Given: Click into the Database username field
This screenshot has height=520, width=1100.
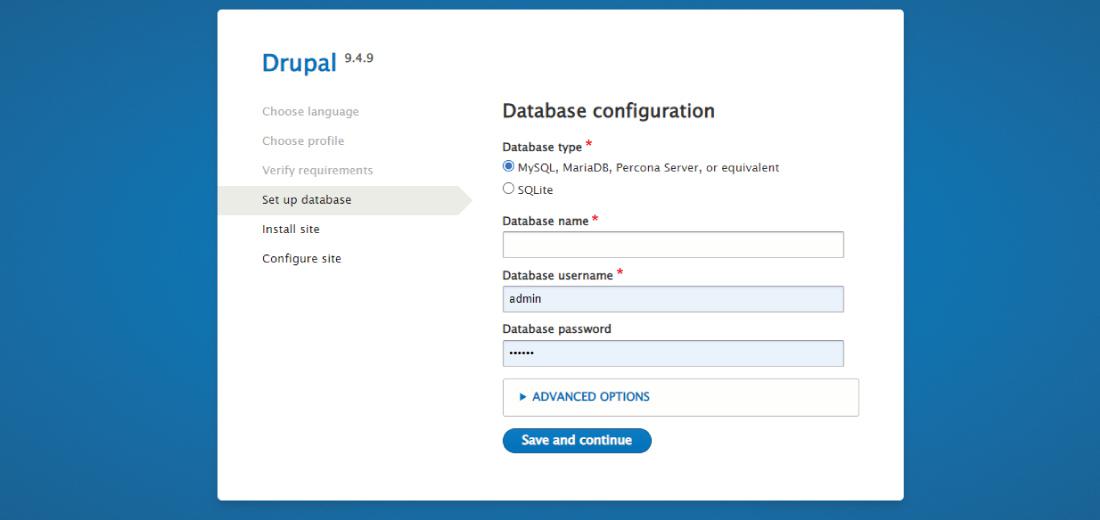Looking at the screenshot, I should (673, 299).
